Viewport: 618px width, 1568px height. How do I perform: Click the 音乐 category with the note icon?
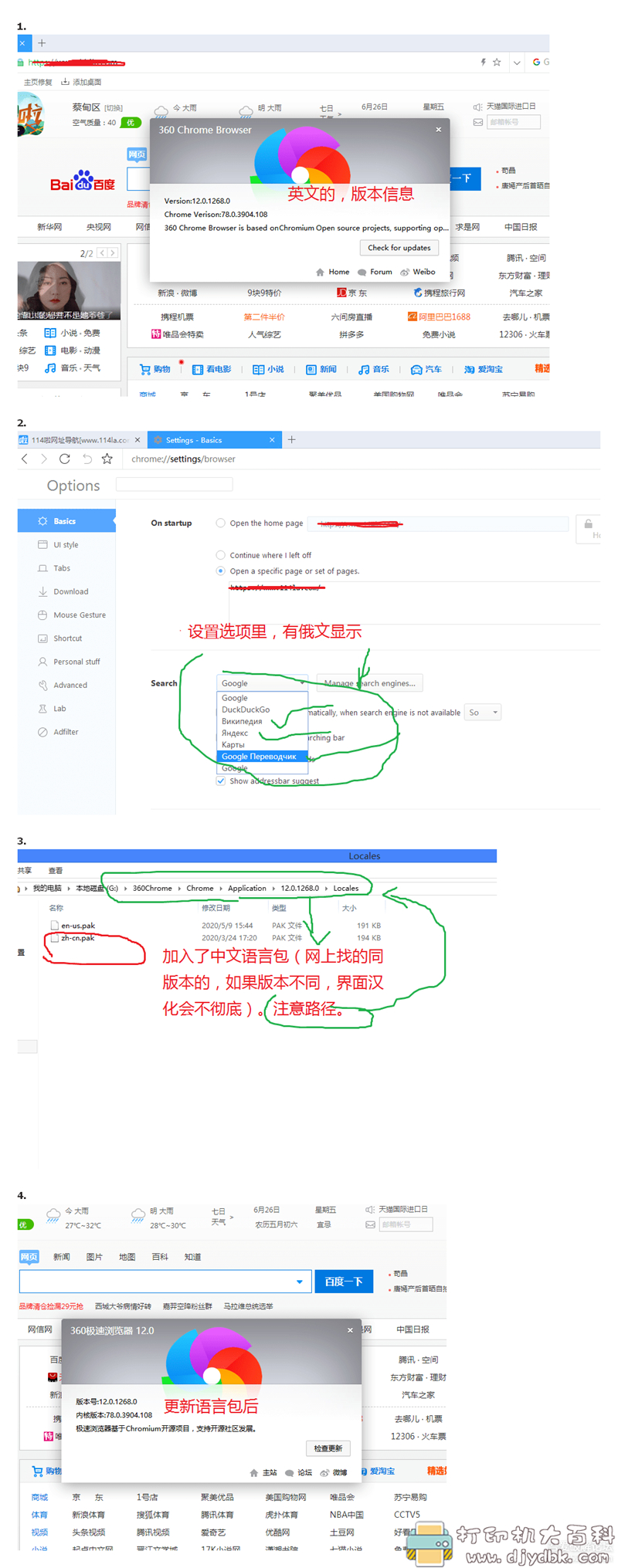[x=373, y=370]
